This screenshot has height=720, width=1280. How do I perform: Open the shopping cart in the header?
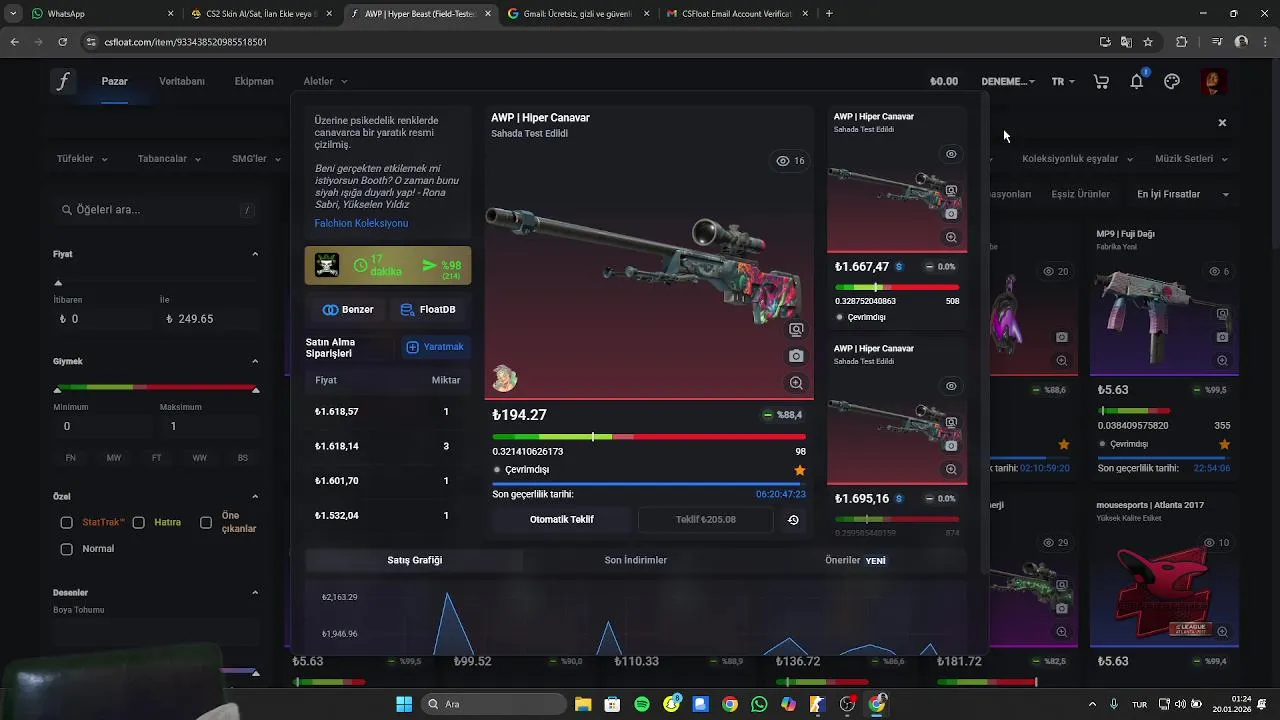pyautogui.click(x=1101, y=81)
